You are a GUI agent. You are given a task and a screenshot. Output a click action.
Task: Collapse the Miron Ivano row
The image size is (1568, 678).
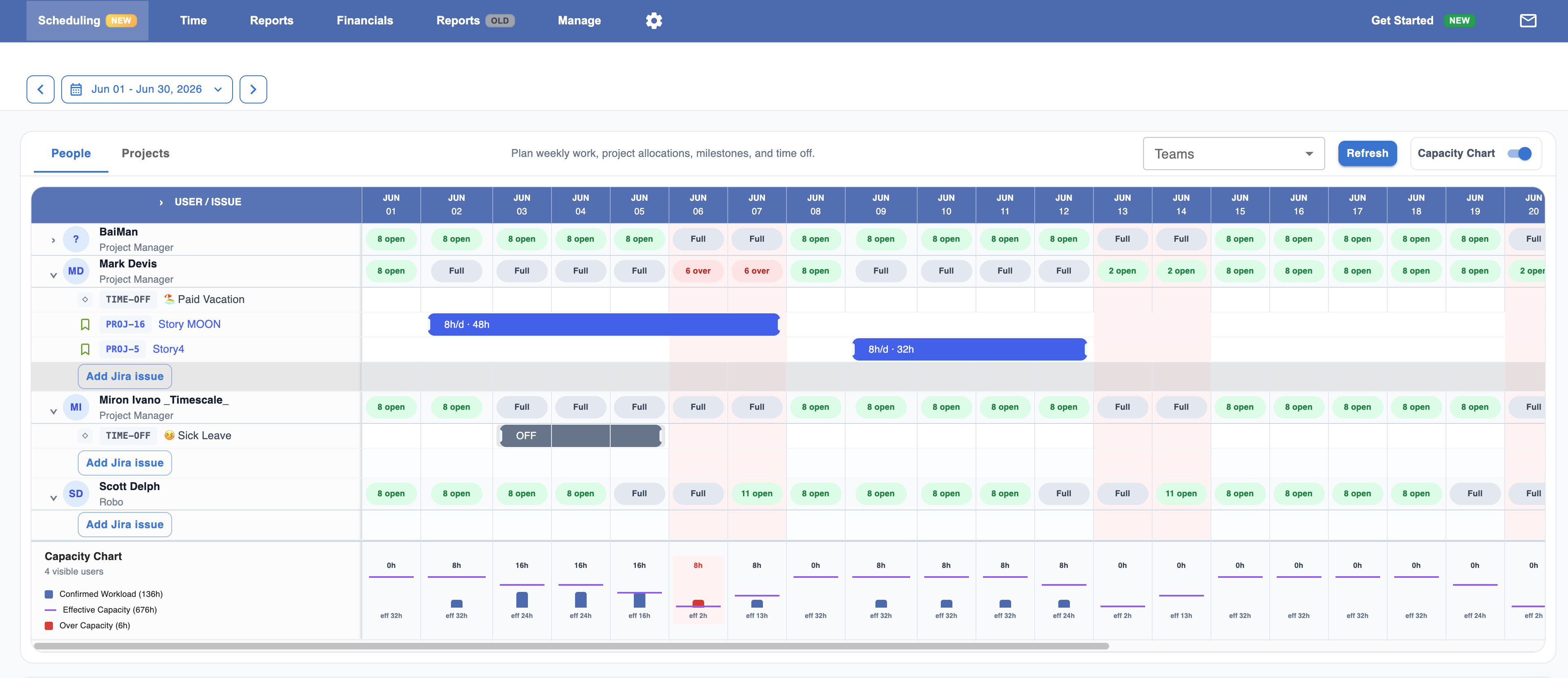(x=53, y=412)
